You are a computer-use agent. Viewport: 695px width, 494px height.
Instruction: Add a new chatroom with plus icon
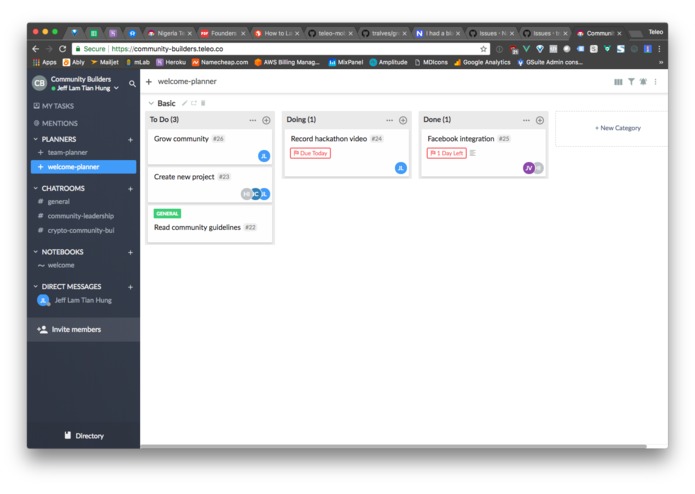pyautogui.click(x=130, y=189)
